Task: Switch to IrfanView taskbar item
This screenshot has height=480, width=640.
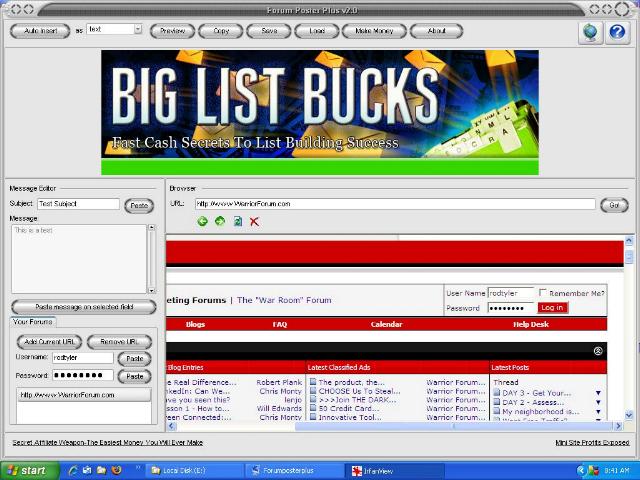Action: coord(395,471)
